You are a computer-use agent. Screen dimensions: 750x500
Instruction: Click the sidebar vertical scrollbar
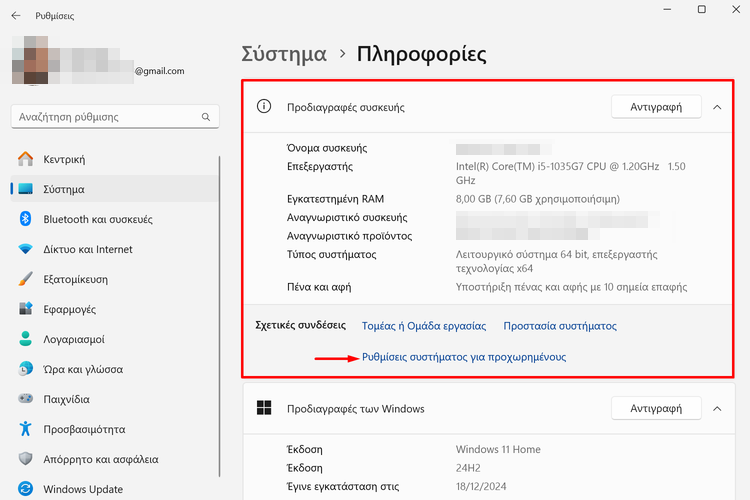[220, 316]
